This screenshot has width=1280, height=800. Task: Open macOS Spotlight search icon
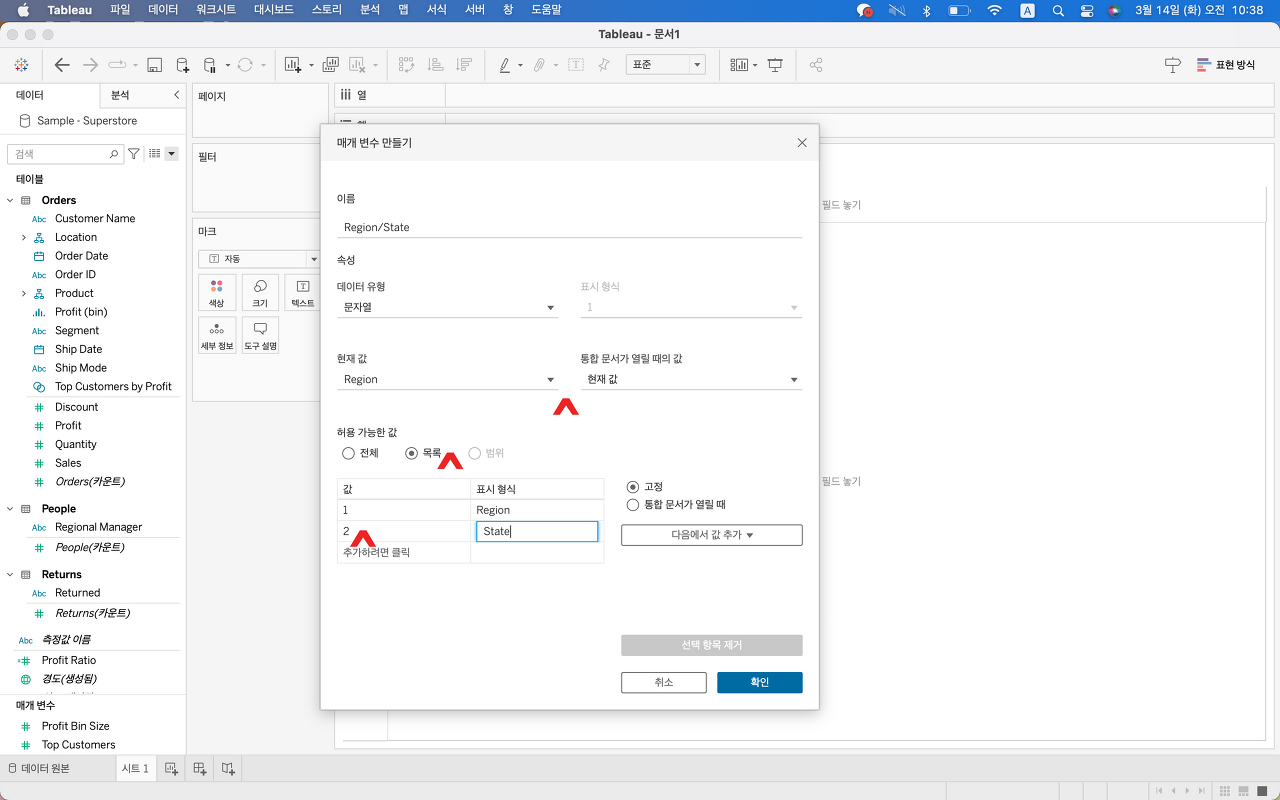coord(1058,10)
